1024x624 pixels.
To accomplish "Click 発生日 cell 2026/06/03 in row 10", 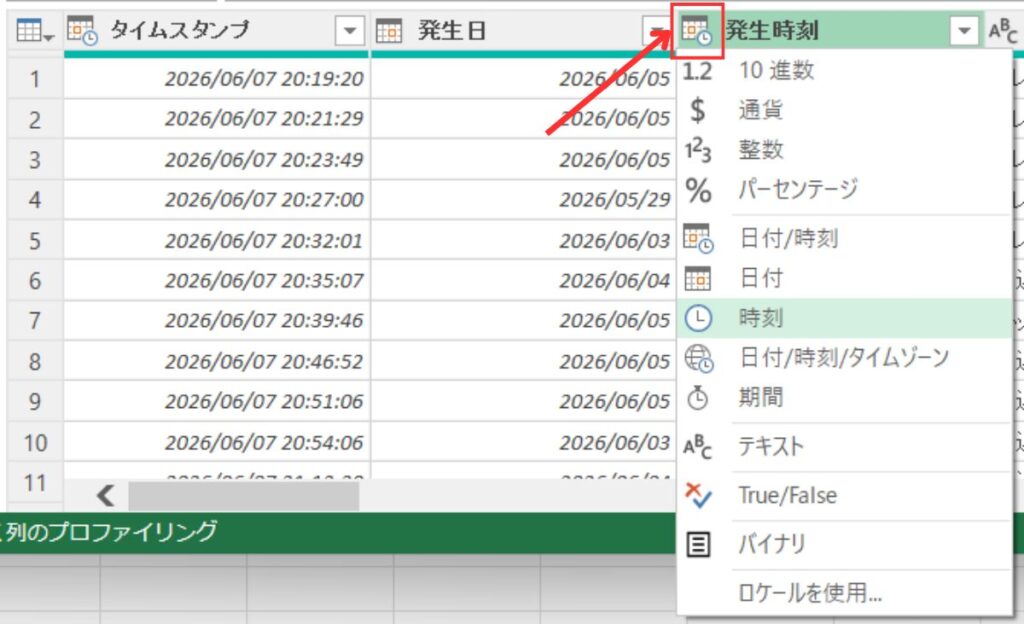I will point(524,443).
